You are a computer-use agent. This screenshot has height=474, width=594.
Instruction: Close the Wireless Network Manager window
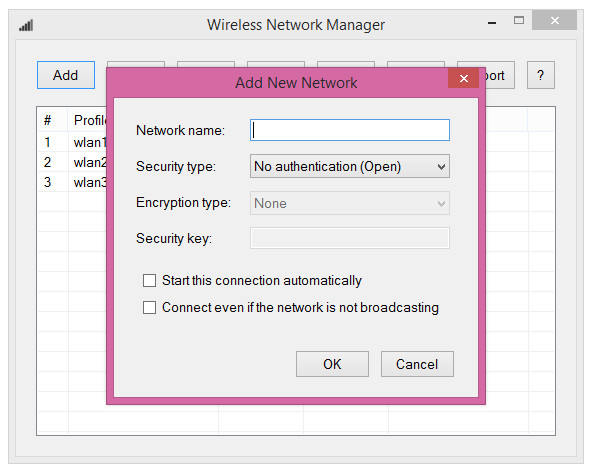(554, 20)
